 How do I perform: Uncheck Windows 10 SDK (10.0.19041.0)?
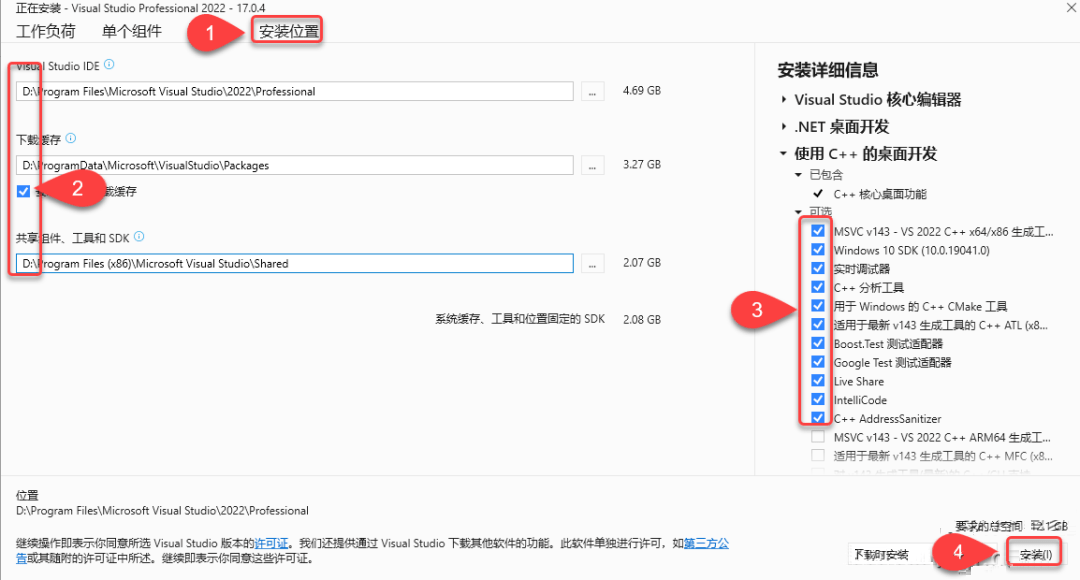[818, 249]
